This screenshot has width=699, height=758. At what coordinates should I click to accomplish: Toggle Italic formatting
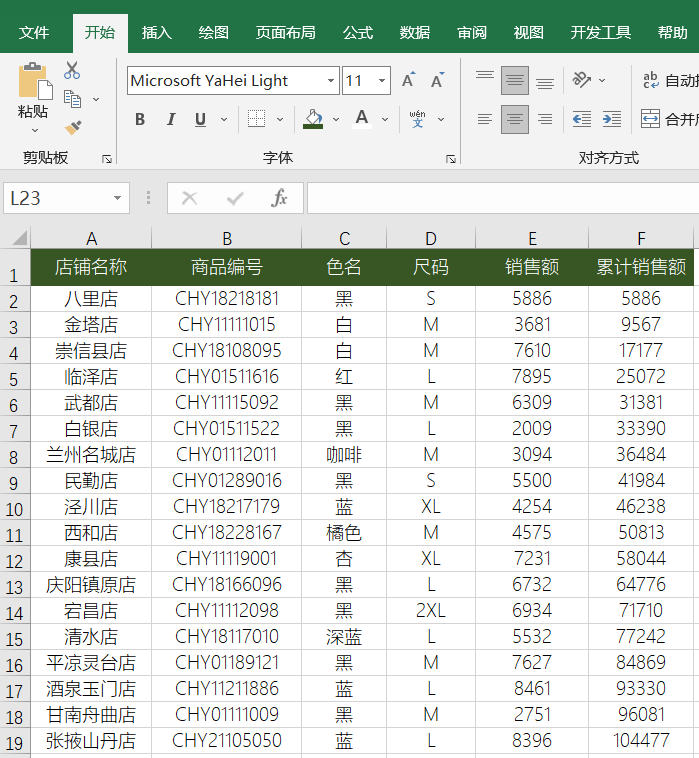(170, 120)
